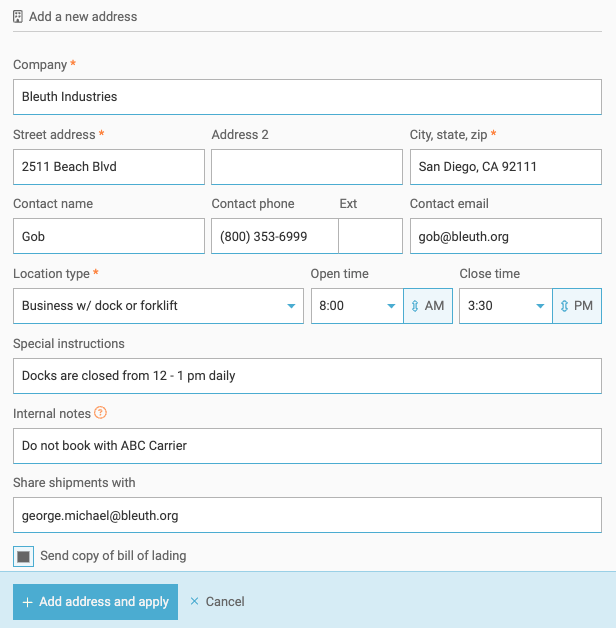This screenshot has height=628, width=616.
Task: Click the Internal notes help icon
Action: pos(100,413)
